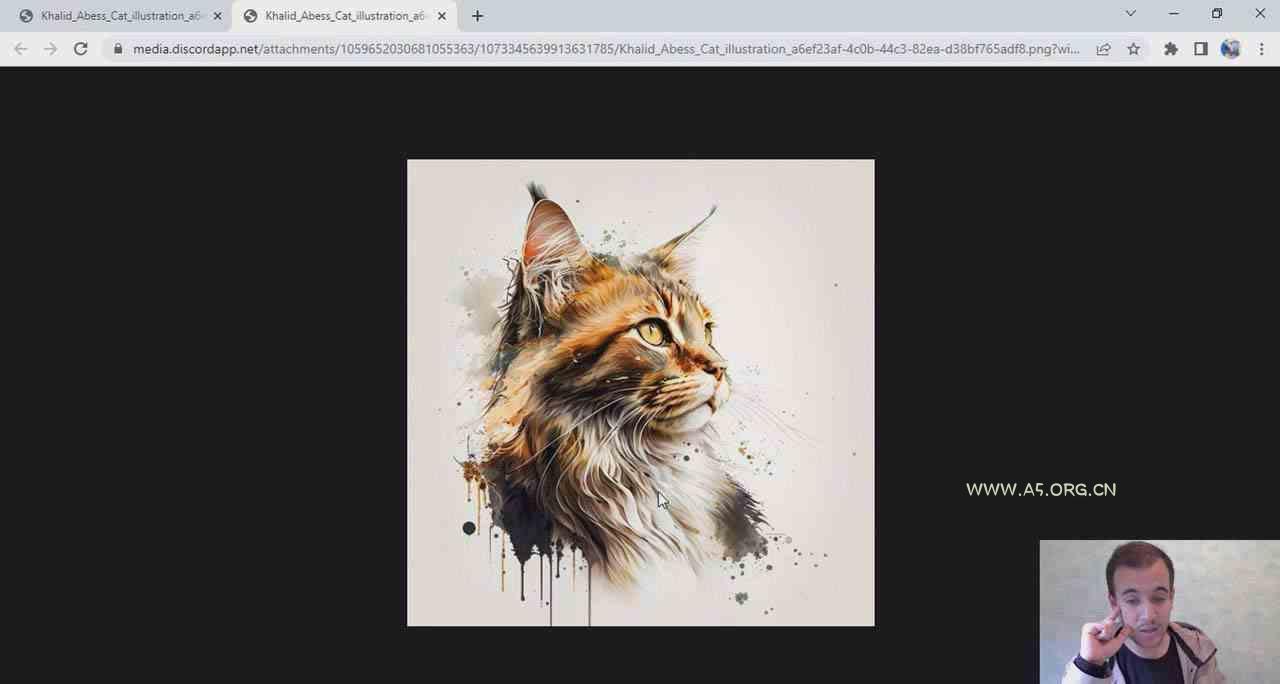Expand the tab search chevron
Image resolution: width=1280 pixels, height=684 pixels.
click(x=1130, y=14)
